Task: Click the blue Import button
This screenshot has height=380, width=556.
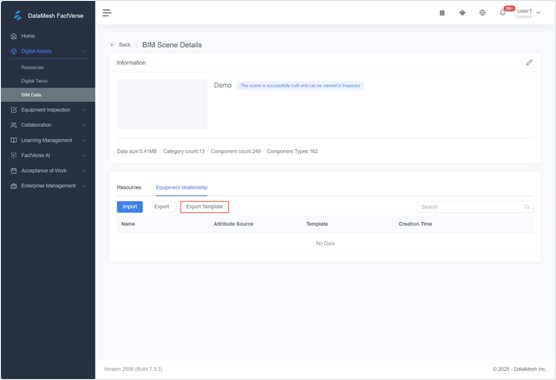Action: (130, 207)
